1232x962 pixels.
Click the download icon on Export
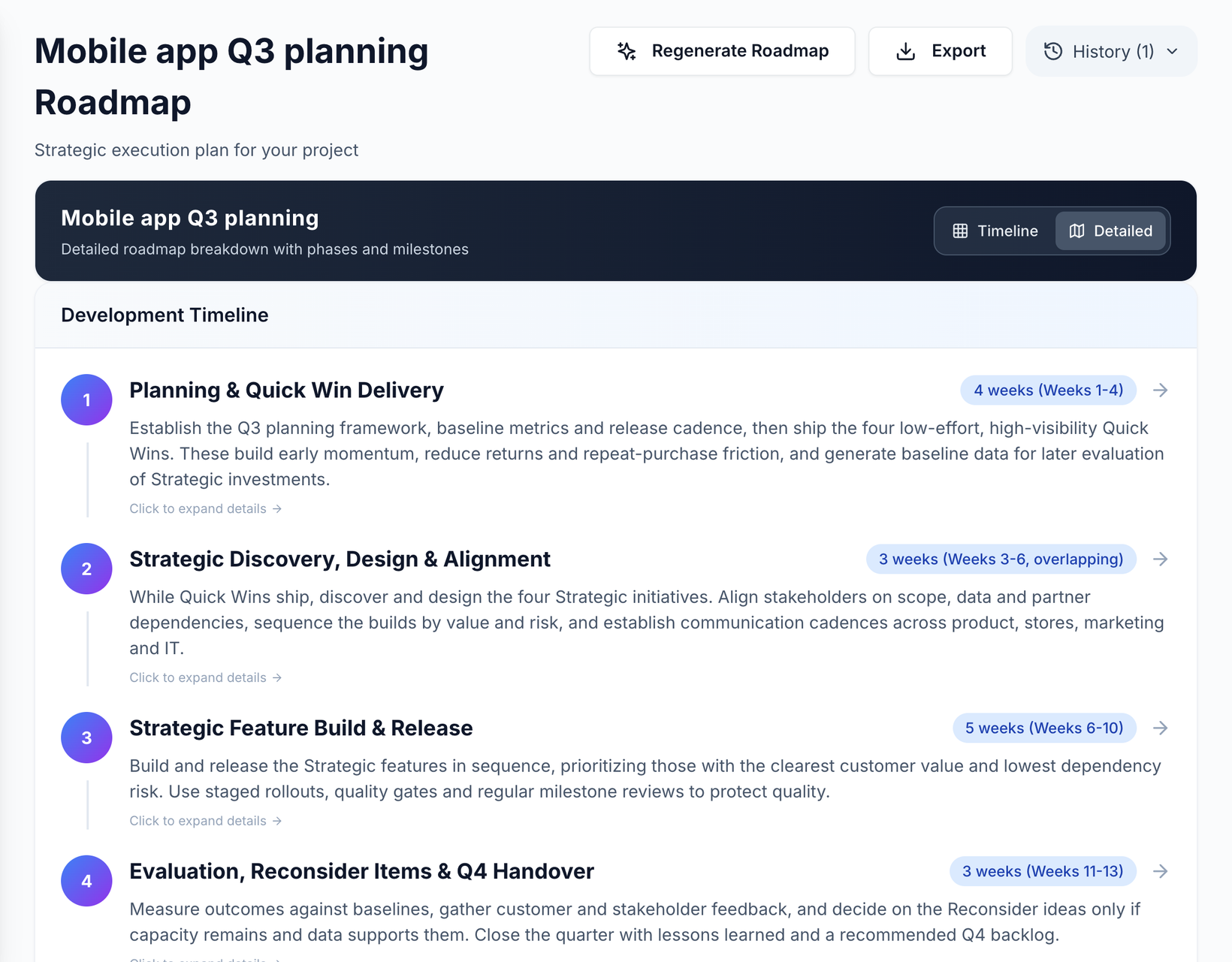[906, 51]
